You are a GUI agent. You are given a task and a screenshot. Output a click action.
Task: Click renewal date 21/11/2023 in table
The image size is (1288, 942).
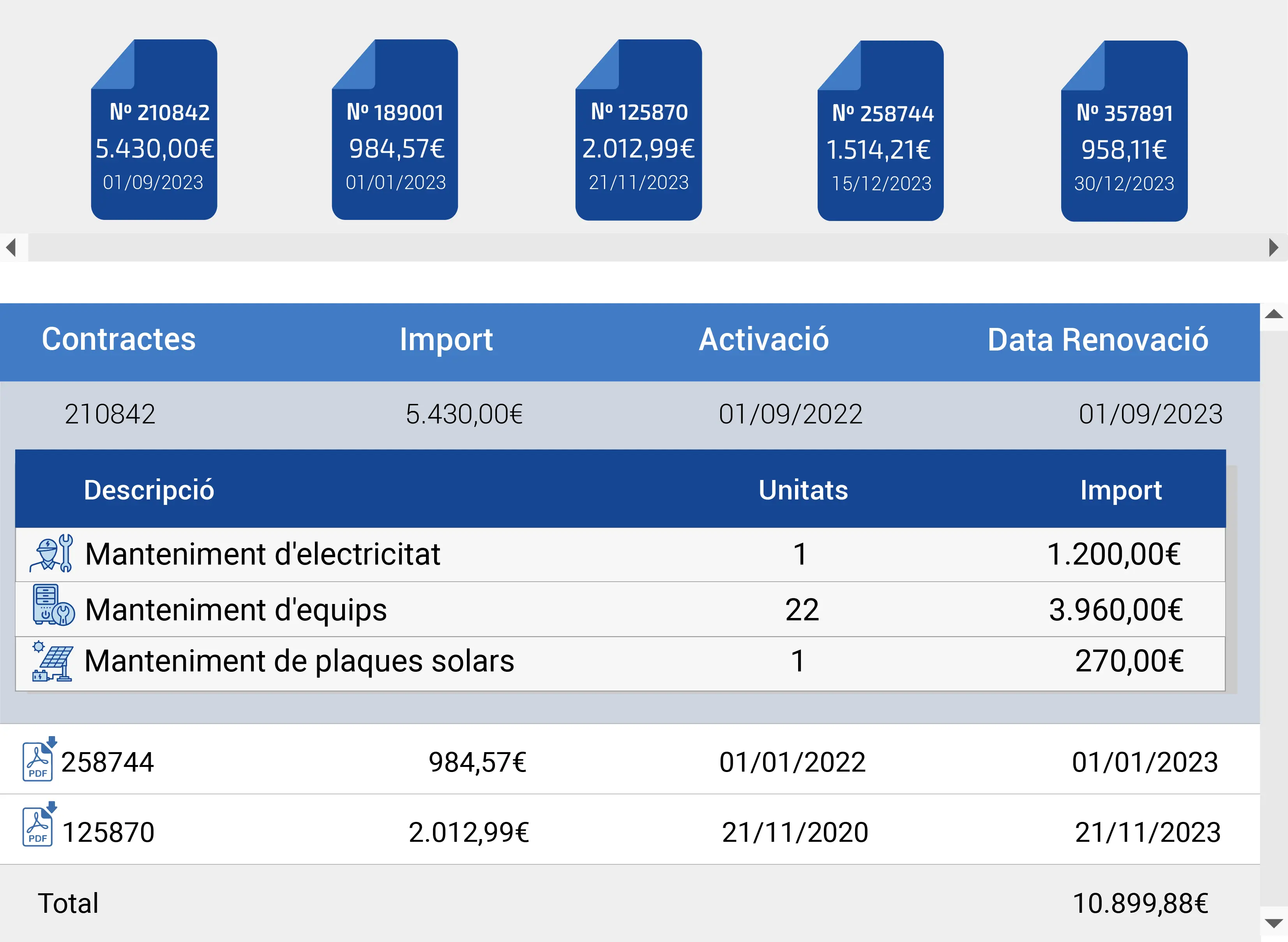1148,832
